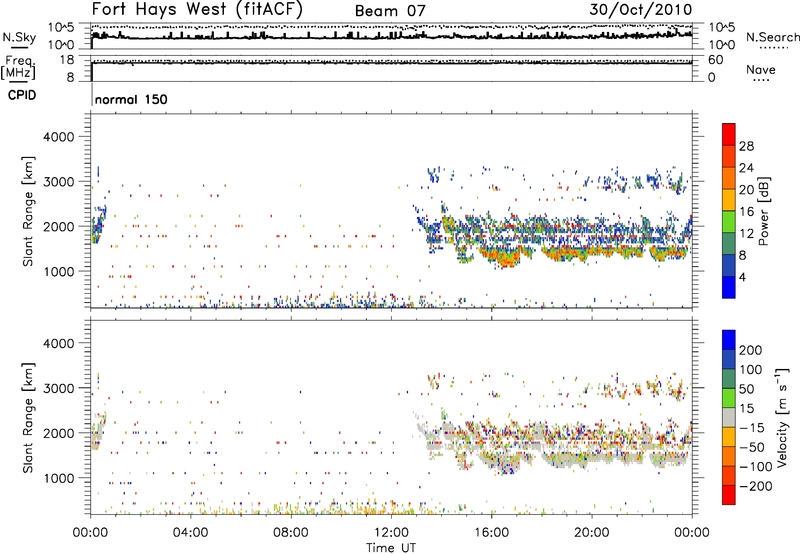Click "Slant Range [km]" label of Power panel
The height and width of the screenshot is (554, 800).
click(x=28, y=211)
